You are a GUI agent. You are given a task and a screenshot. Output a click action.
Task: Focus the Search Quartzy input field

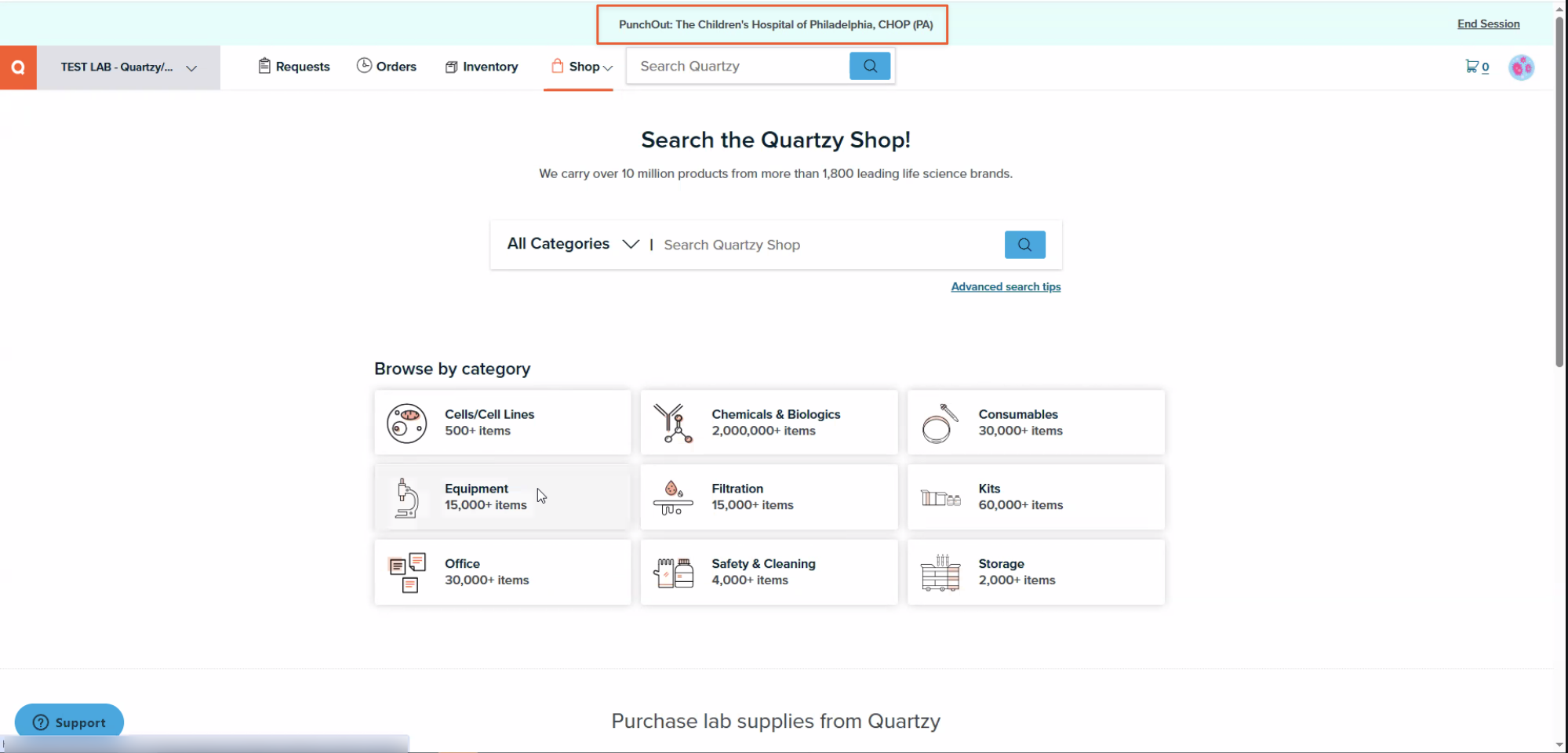pyautogui.click(x=739, y=66)
